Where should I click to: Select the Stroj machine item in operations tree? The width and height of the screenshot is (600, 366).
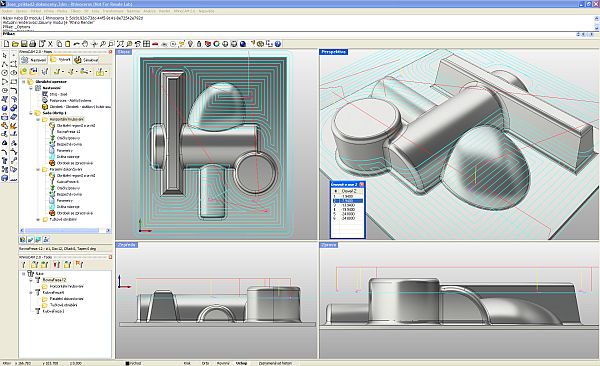click(58, 94)
